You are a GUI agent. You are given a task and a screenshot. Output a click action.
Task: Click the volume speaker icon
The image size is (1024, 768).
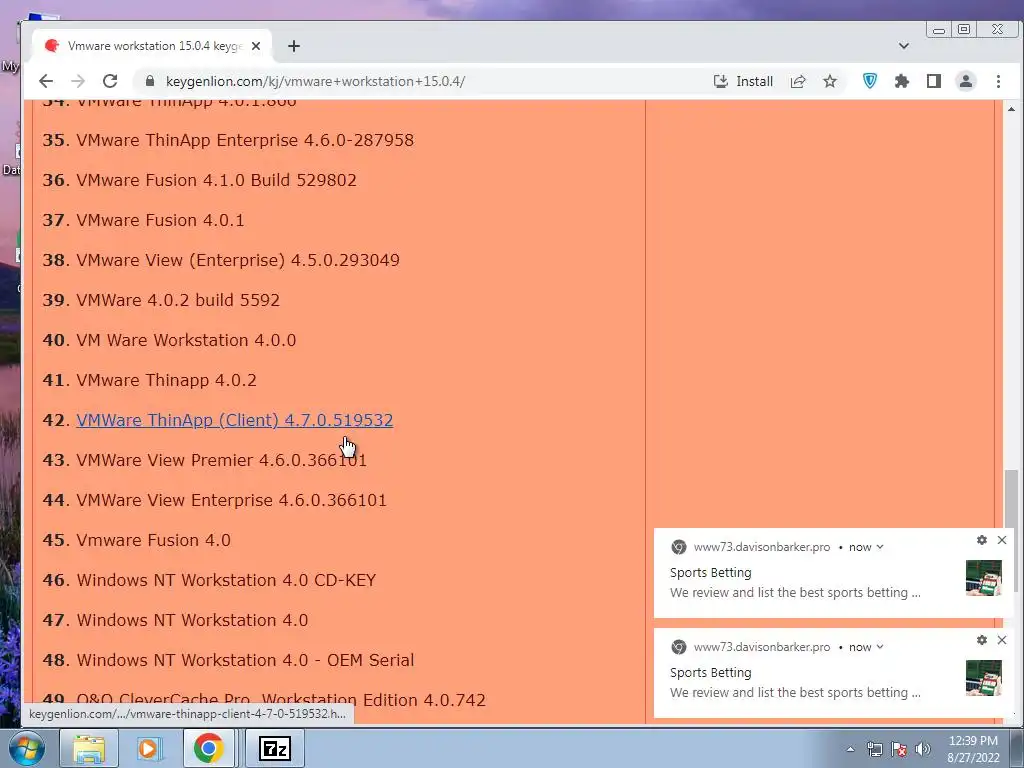click(923, 749)
